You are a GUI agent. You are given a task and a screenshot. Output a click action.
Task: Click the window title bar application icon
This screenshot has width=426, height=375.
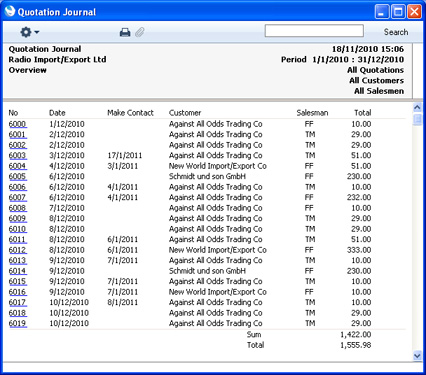point(10,11)
